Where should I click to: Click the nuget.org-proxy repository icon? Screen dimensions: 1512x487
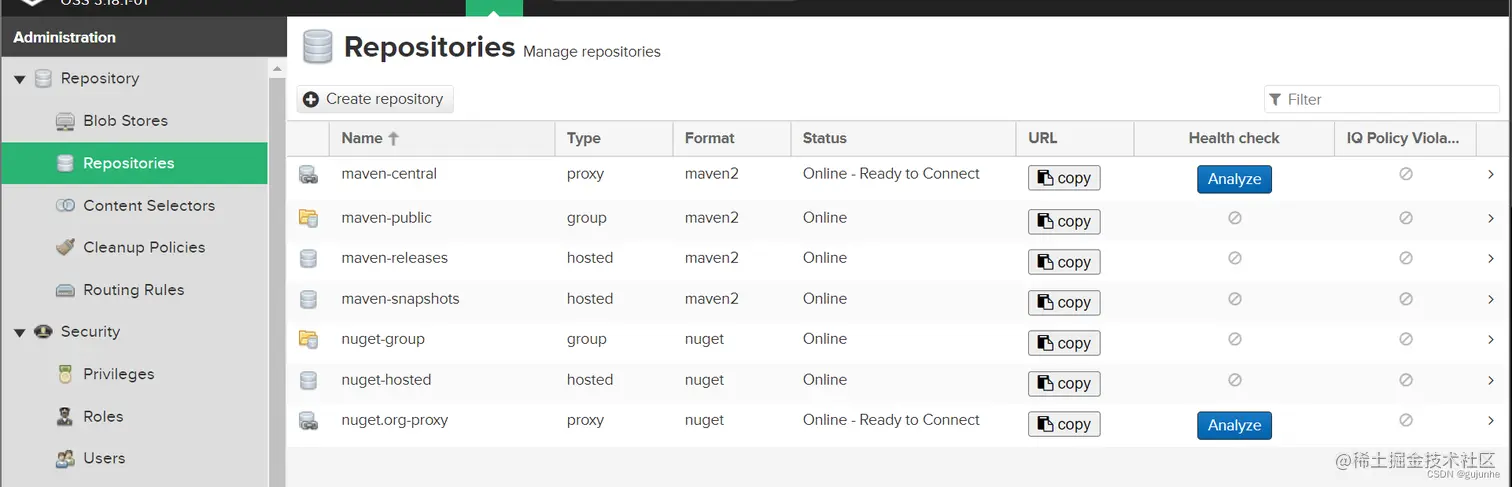coord(308,421)
